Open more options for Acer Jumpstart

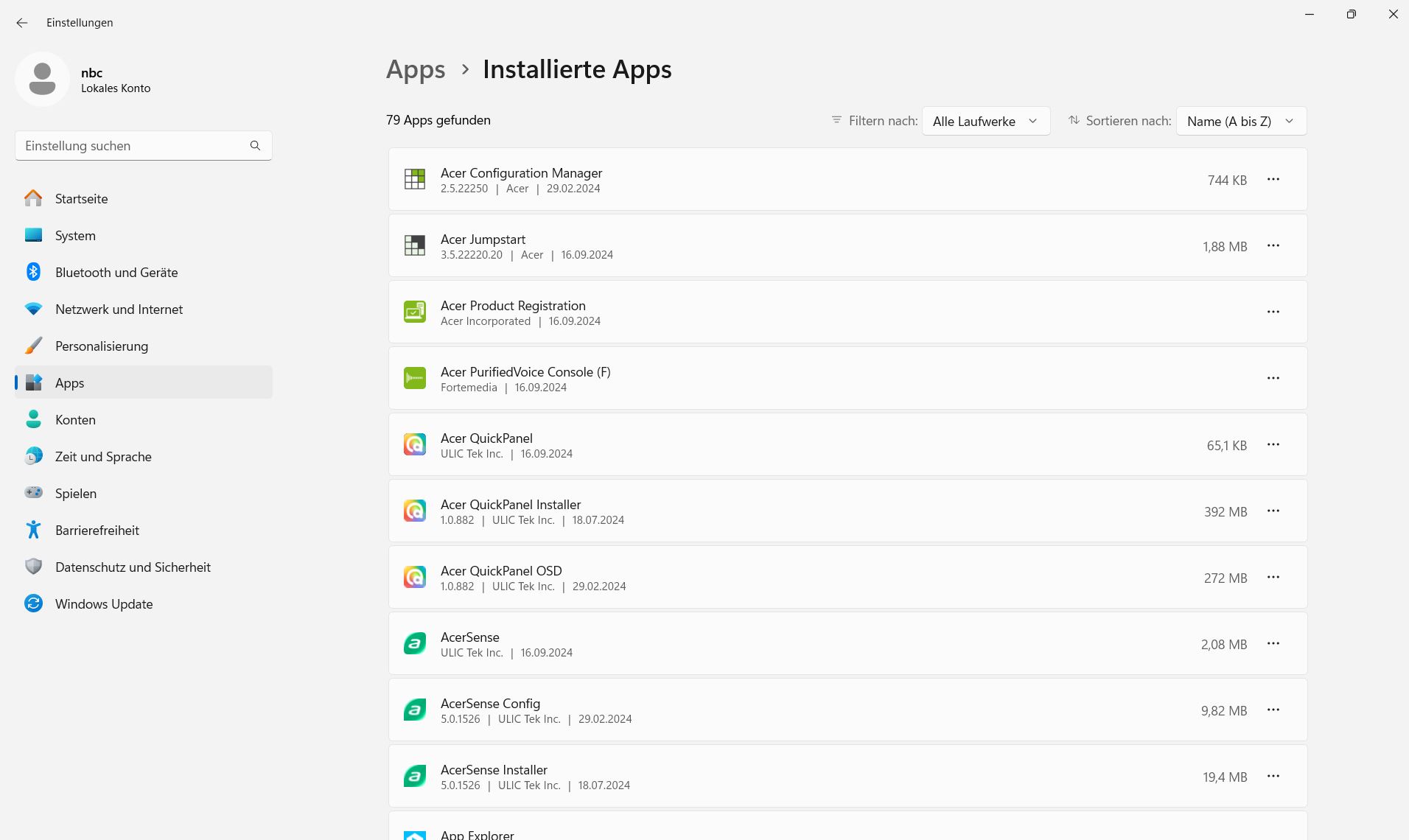coord(1273,245)
